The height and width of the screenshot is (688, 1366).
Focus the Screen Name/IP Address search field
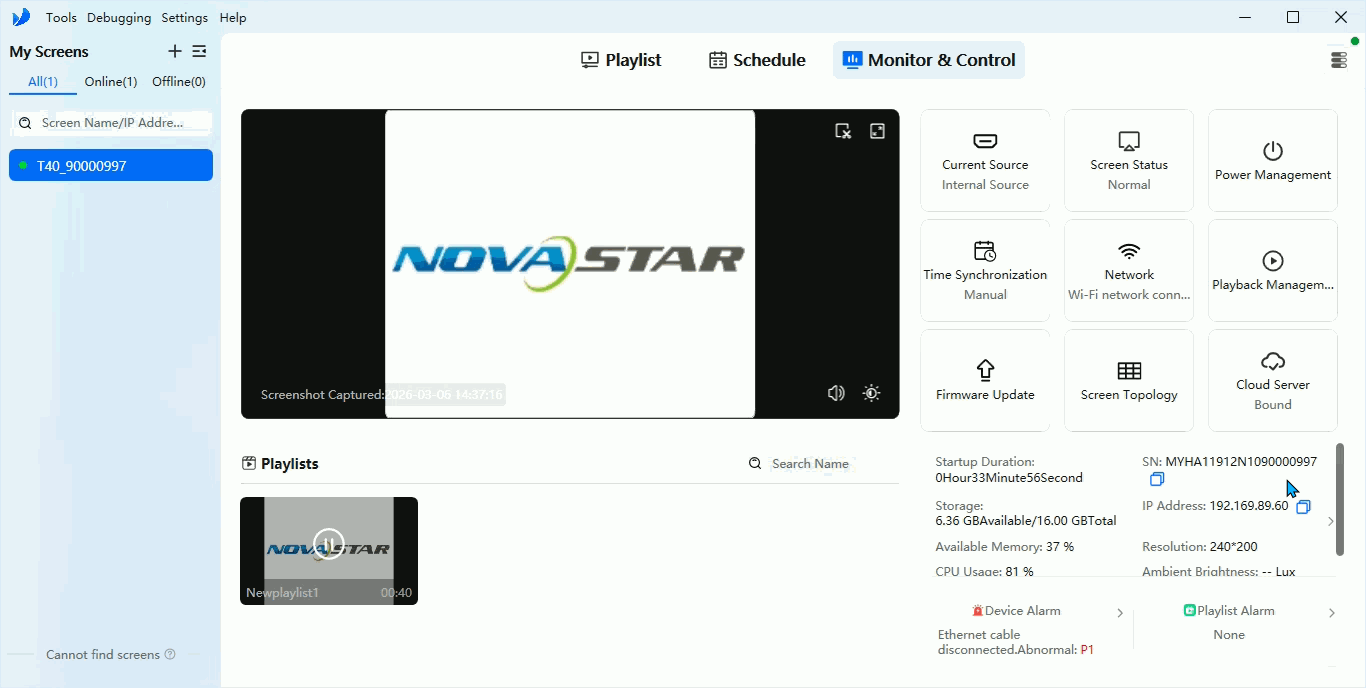(x=111, y=122)
